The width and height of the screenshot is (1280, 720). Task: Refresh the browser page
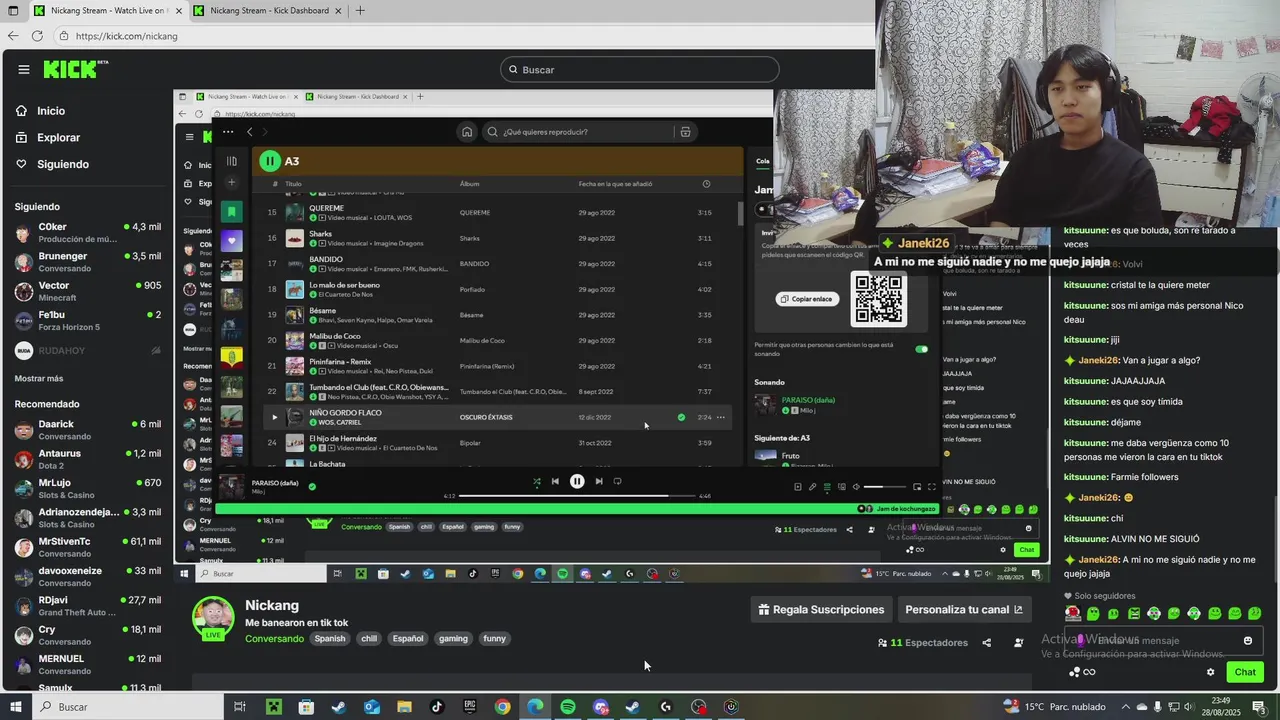click(37, 36)
